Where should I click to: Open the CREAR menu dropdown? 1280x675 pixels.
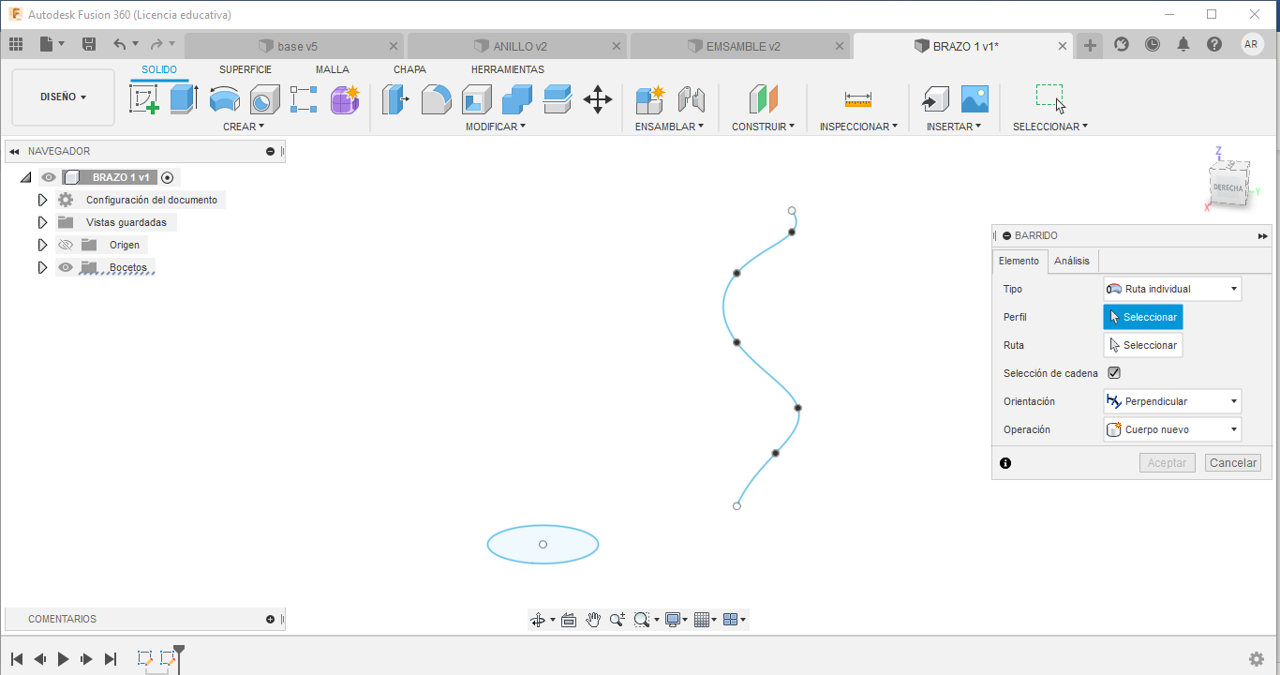(x=243, y=127)
